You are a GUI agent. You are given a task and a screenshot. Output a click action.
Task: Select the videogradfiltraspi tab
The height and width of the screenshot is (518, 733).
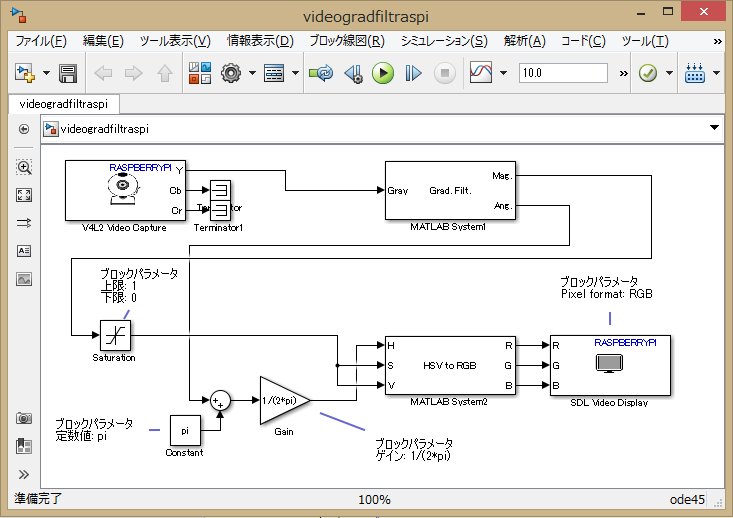64,103
